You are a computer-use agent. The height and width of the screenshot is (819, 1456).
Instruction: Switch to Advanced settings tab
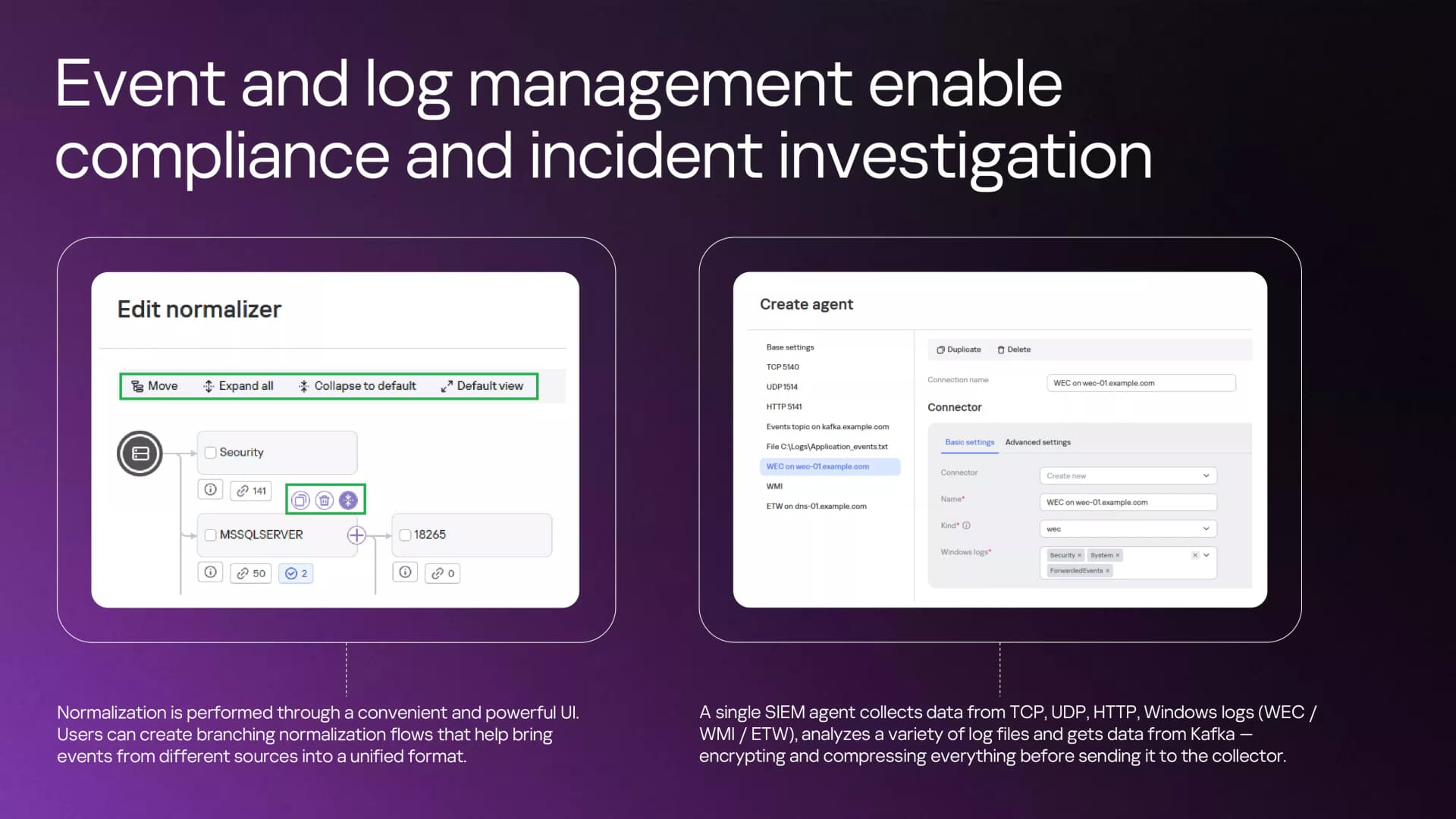pyautogui.click(x=1038, y=442)
